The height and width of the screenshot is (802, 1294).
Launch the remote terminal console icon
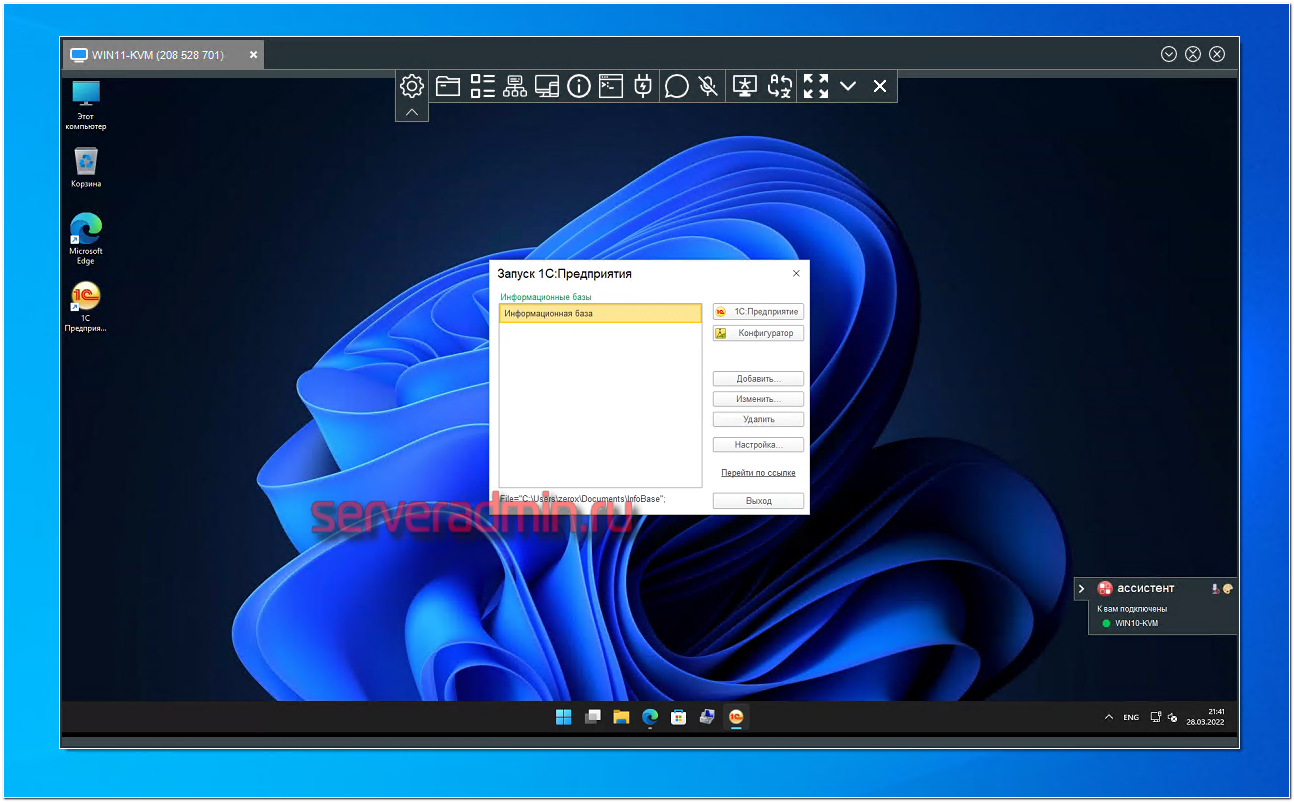click(x=611, y=86)
